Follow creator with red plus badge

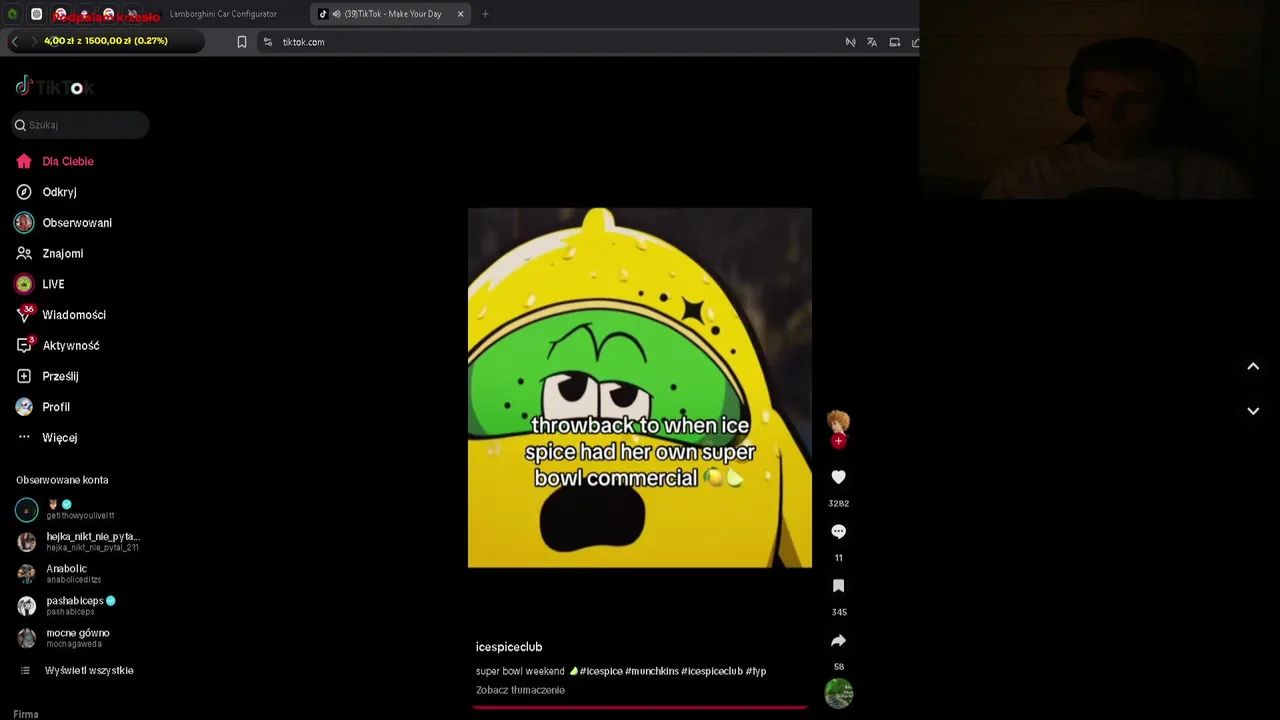pos(838,441)
